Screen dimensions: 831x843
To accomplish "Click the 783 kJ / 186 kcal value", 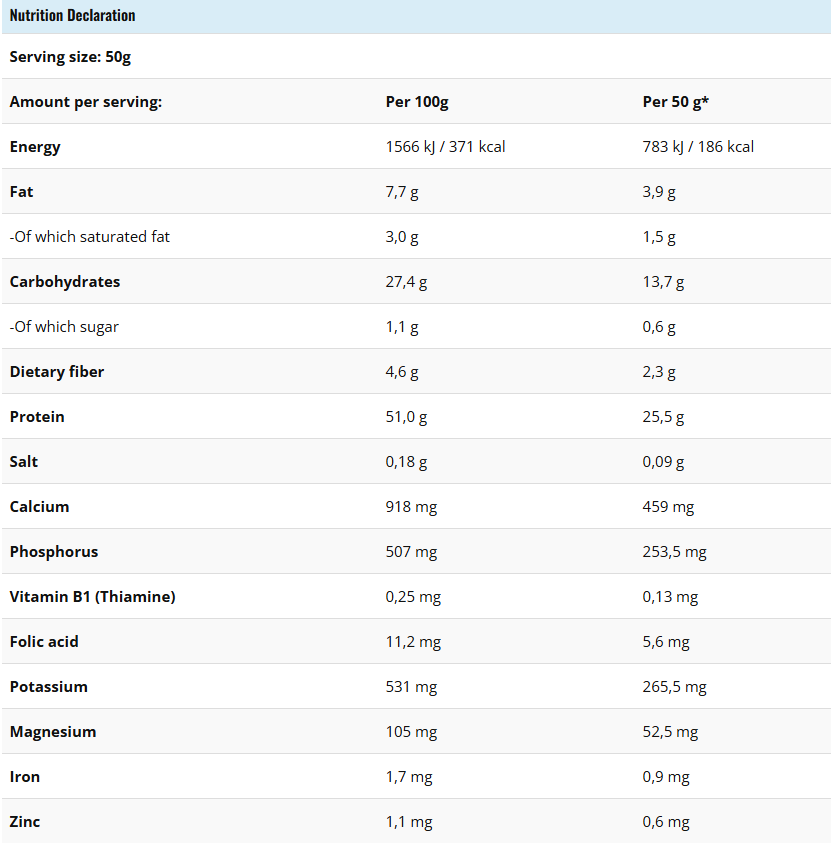I will [698, 147].
